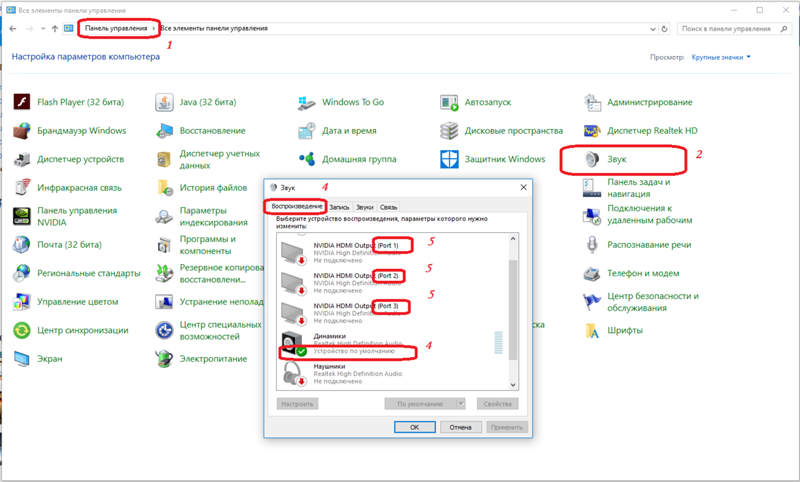The height and width of the screenshot is (482, 800).
Task: Open Параметры индексирования icon
Action: pyautogui.click(x=164, y=216)
